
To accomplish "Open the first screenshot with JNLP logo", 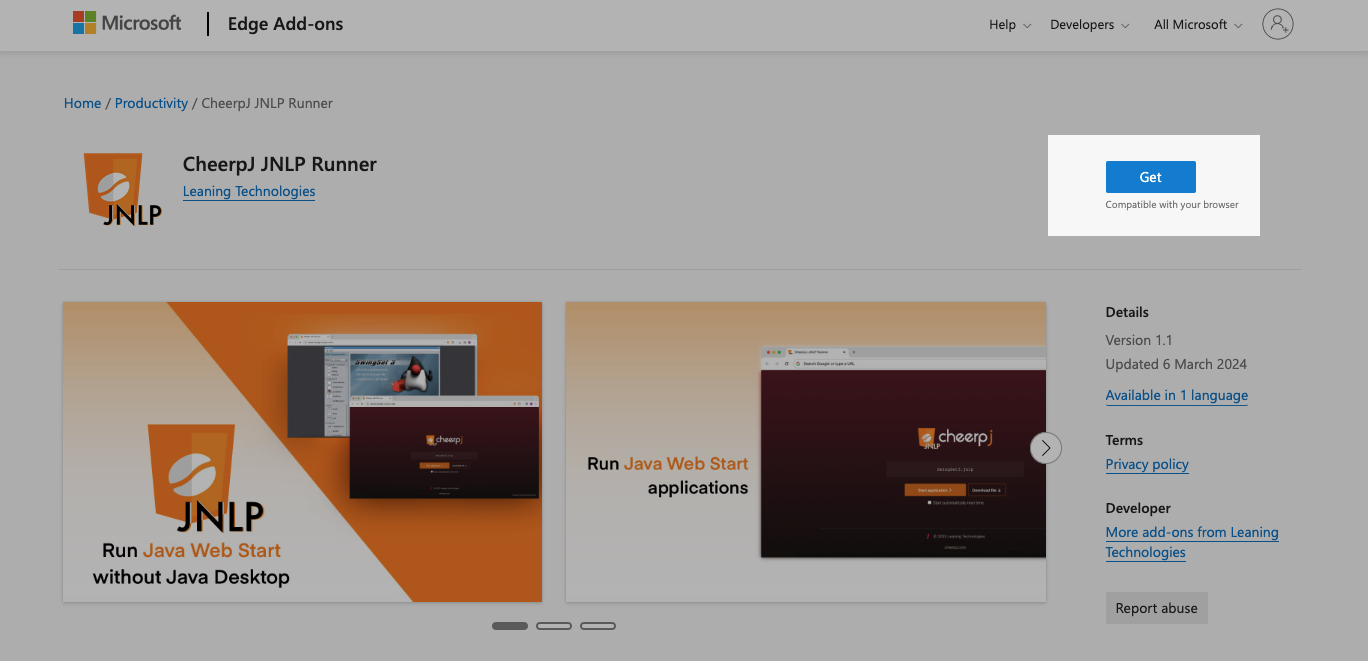I will [x=302, y=452].
